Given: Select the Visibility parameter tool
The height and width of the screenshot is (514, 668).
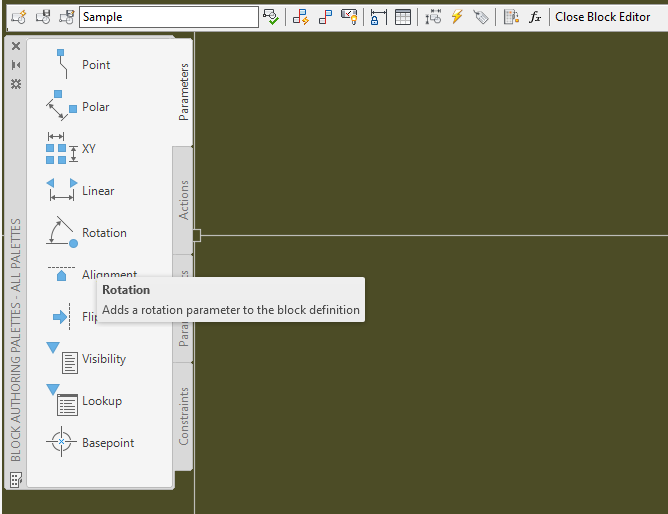Looking at the screenshot, I should [x=86, y=358].
